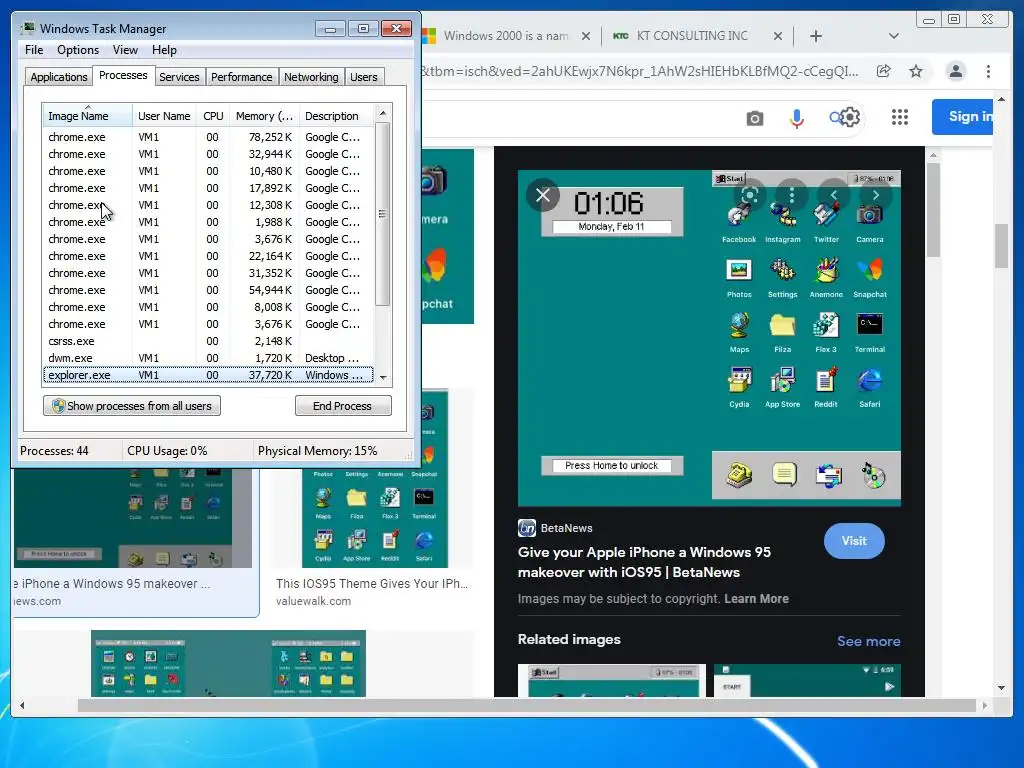Sort processes by Memory column header

point(264,116)
